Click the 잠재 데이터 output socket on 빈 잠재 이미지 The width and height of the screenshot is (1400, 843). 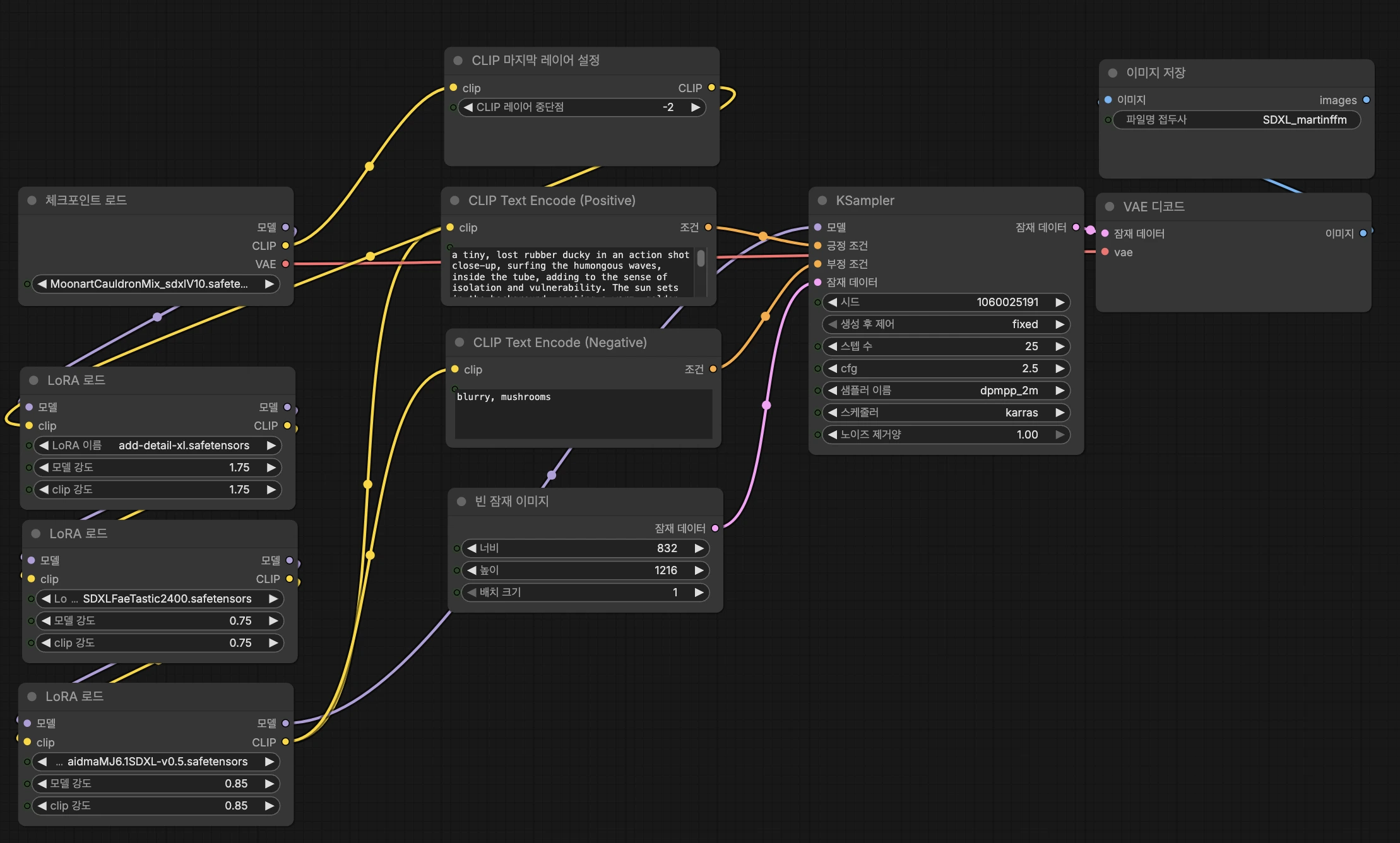pyautogui.click(x=715, y=528)
